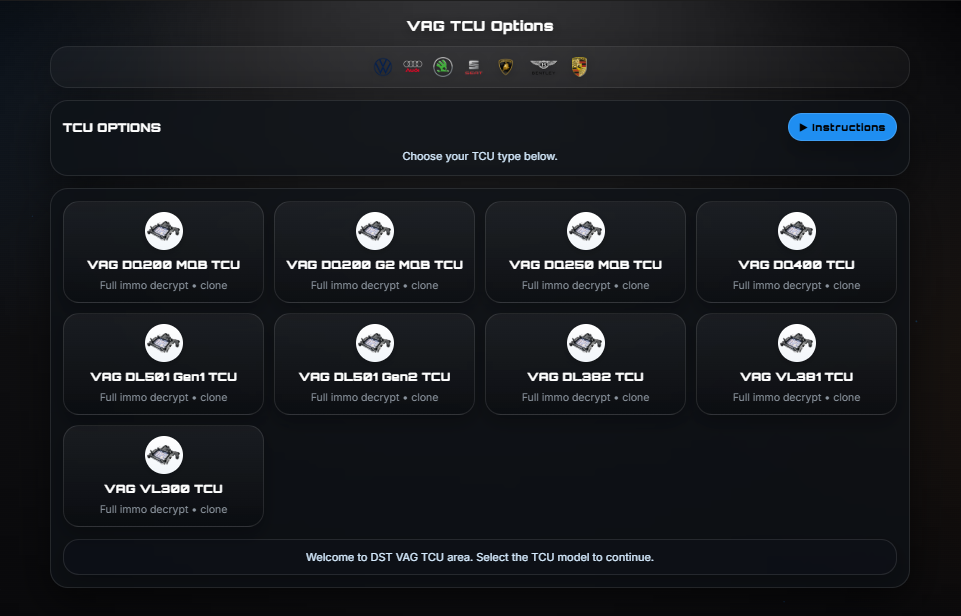Choose VAG DQ250 MQB TCU
The image size is (961, 616).
click(x=584, y=251)
